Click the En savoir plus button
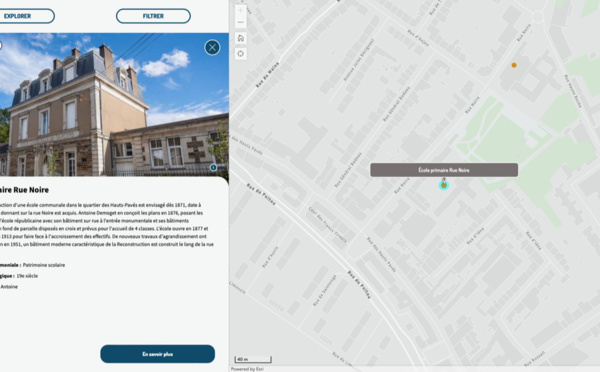The height and width of the screenshot is (372, 600). pyautogui.click(x=158, y=354)
